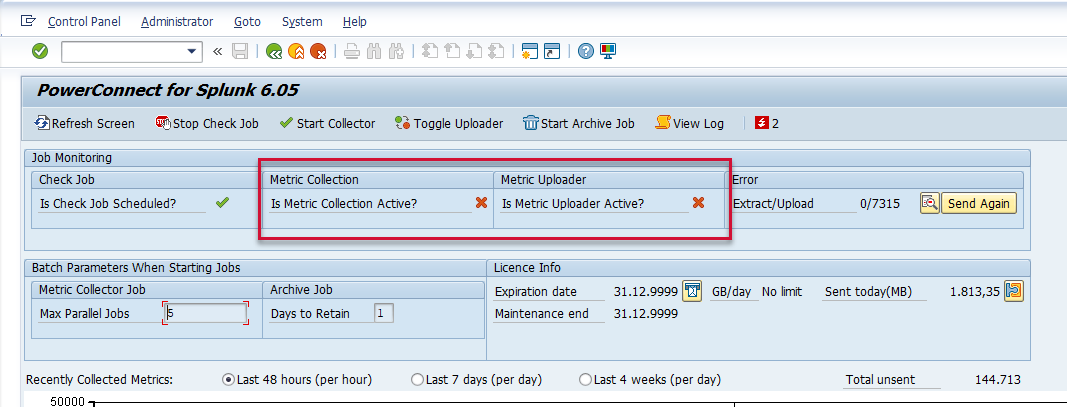Select Last 7 days (per day) option
Screen dimensions: 1067x407
tap(417, 380)
